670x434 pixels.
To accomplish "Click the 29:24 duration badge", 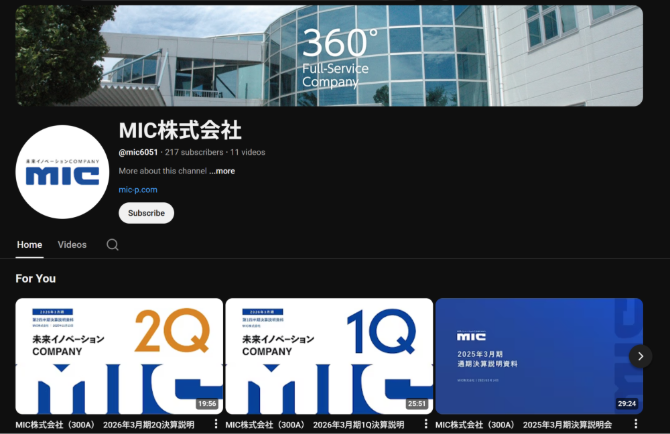I will point(627,404).
